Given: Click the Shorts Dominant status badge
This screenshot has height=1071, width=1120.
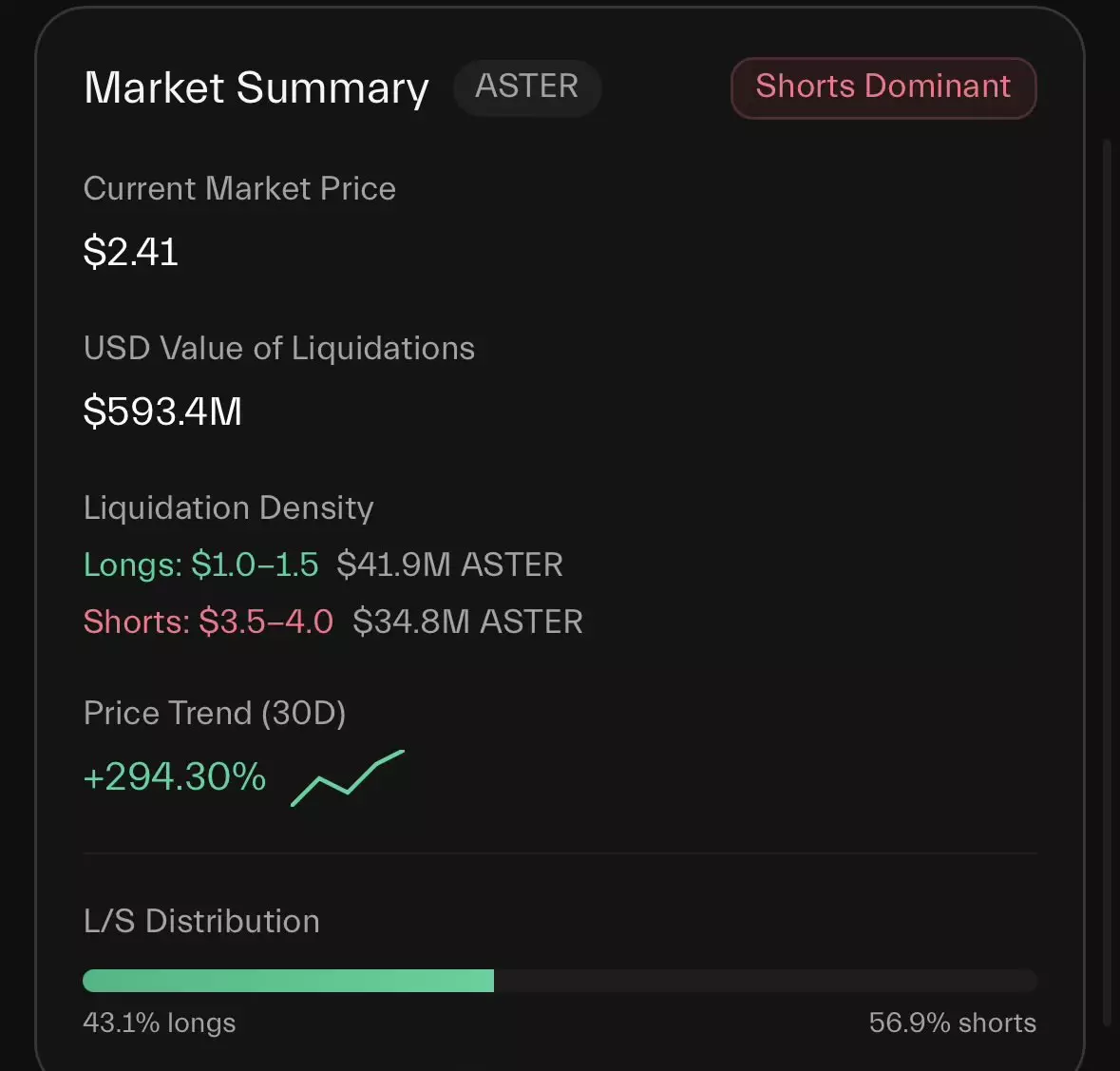Looking at the screenshot, I should [883, 86].
